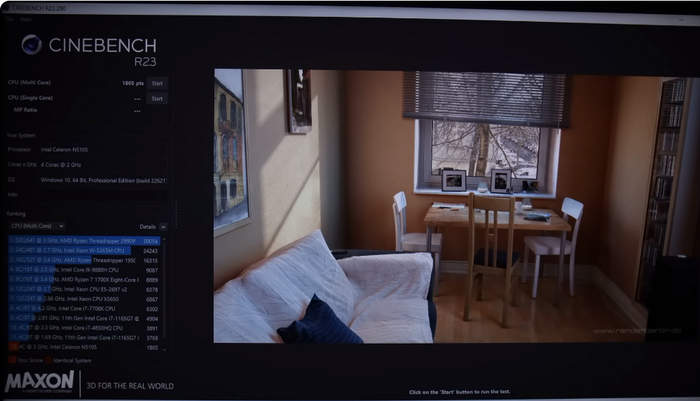Viewport: 700px width, 401px height.
Task: Click the Details label in Ranking
Action: [147, 227]
